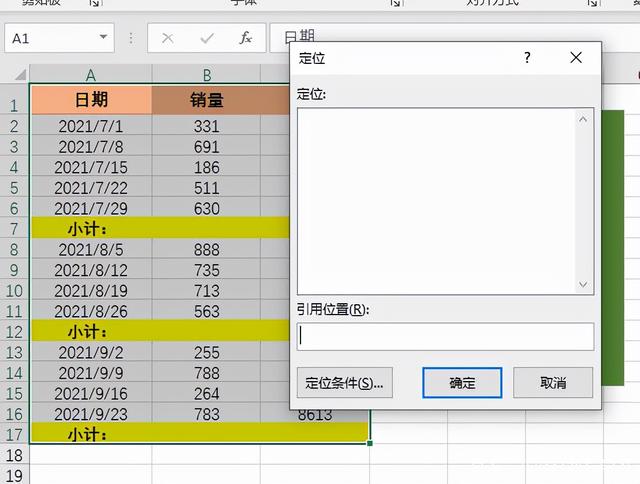Click sales value 331
Viewport: 640px width, 484px height.
click(207, 126)
